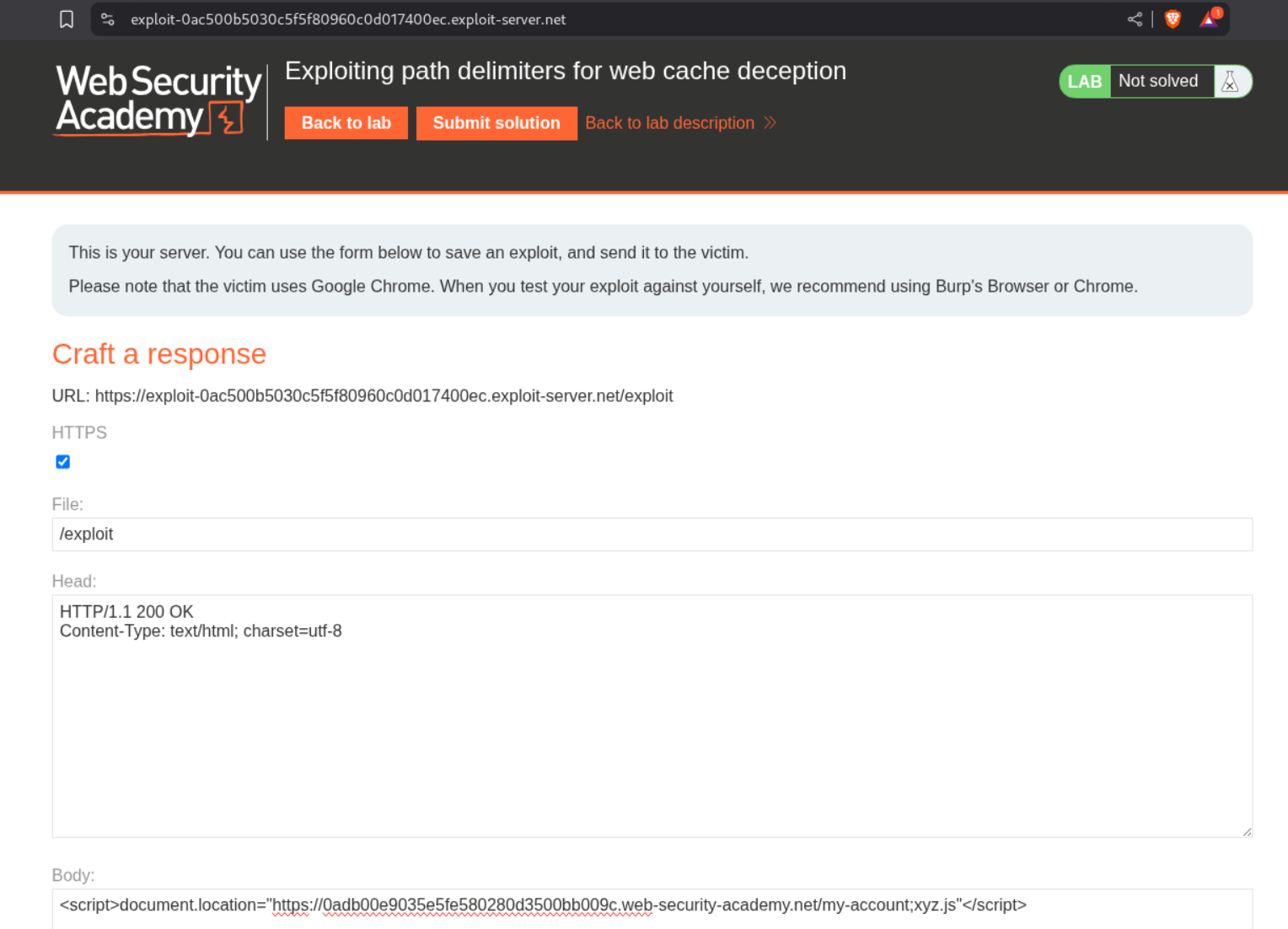Image resolution: width=1288 pixels, height=929 pixels.
Task: Open the Back to lab description link
Action: coord(669,123)
